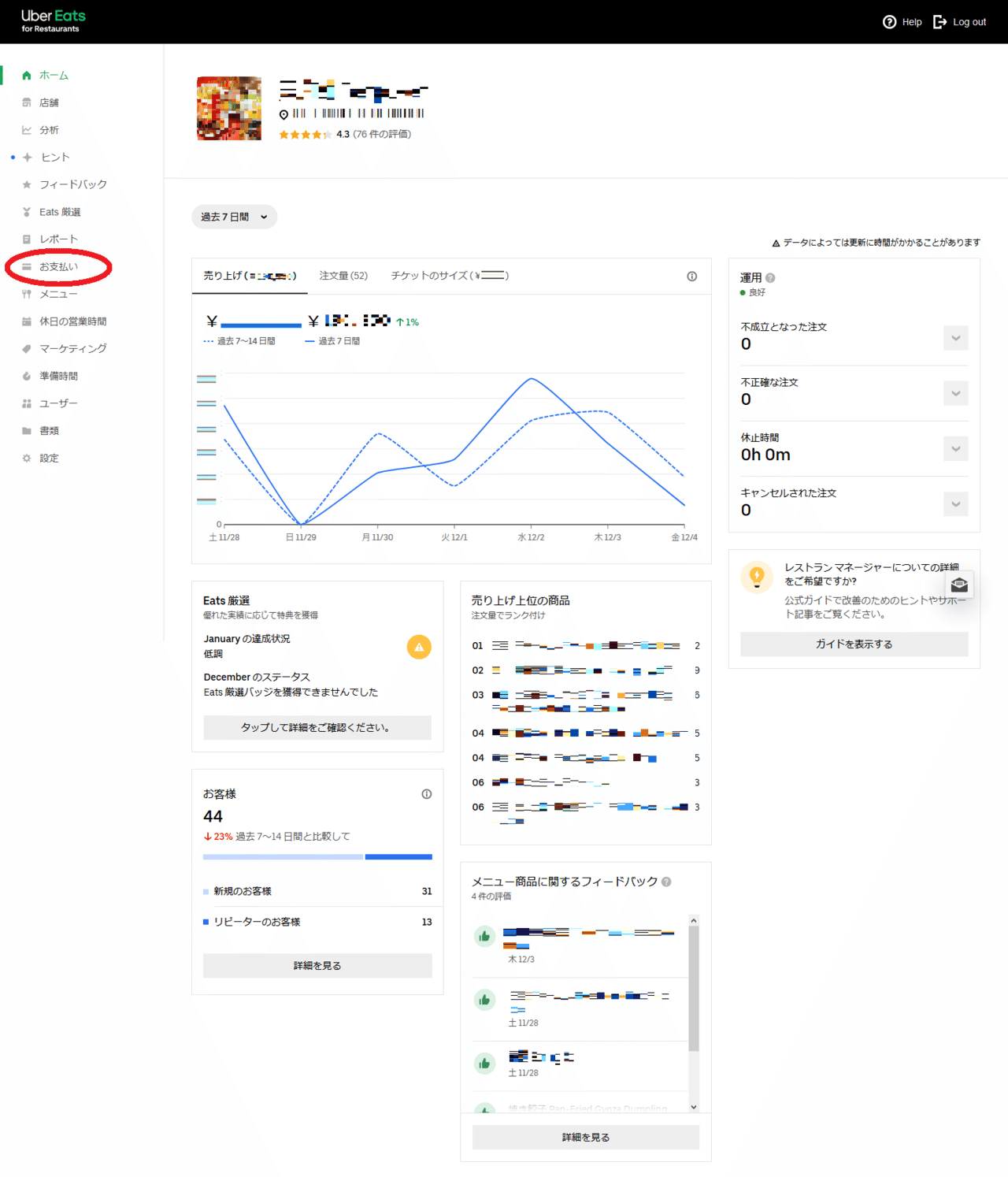Image resolution: width=1008 pixels, height=1177 pixels.
Task: Click the restaurant photo thumbnail
Action: [229, 109]
